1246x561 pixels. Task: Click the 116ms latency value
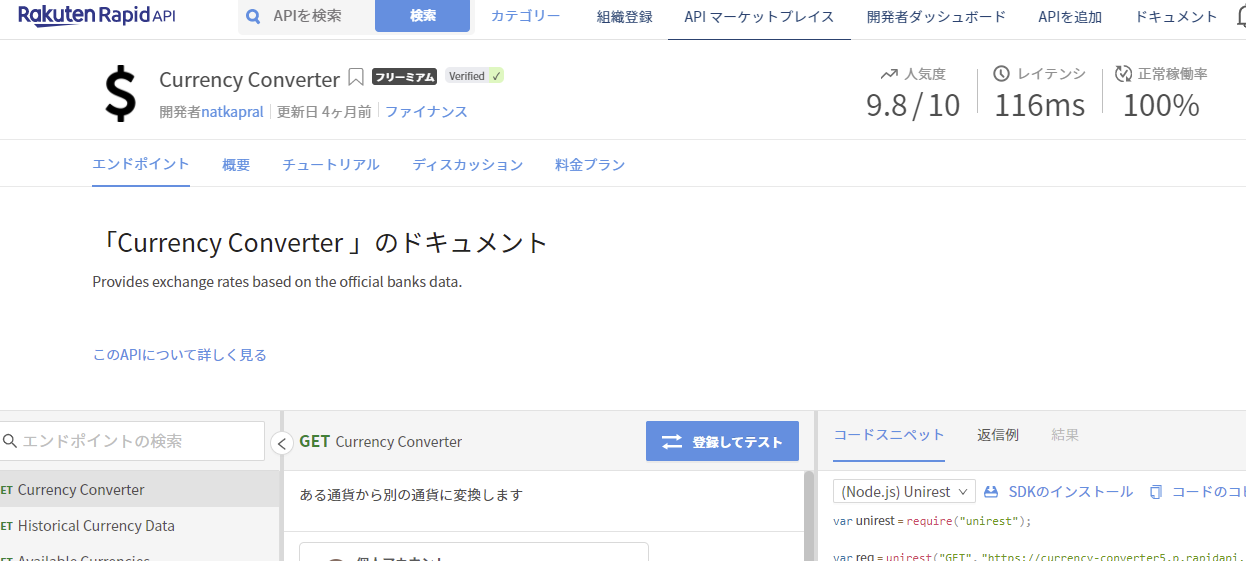[x=1039, y=104]
